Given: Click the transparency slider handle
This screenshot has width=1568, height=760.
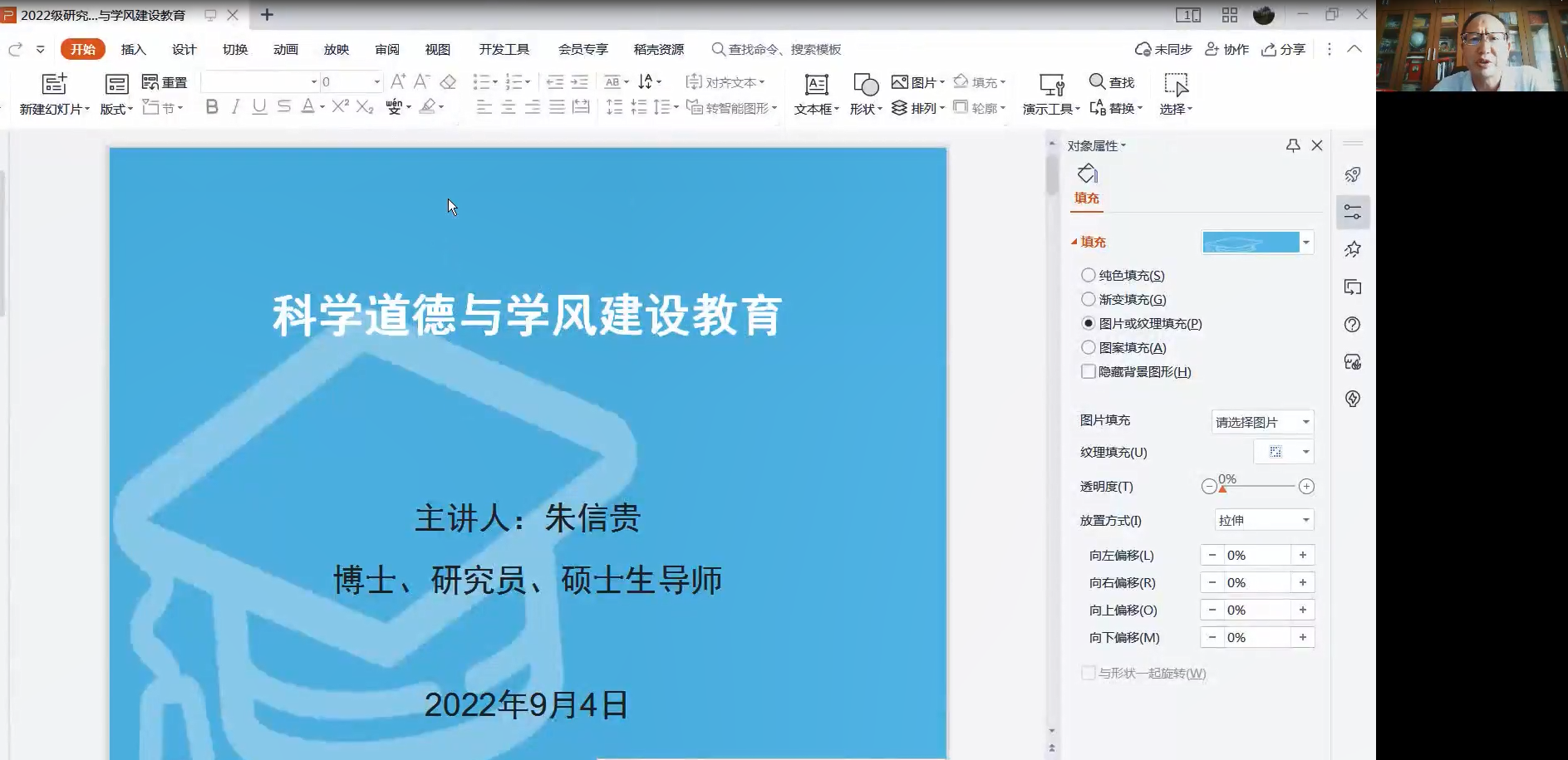Looking at the screenshot, I should click(x=1222, y=489).
